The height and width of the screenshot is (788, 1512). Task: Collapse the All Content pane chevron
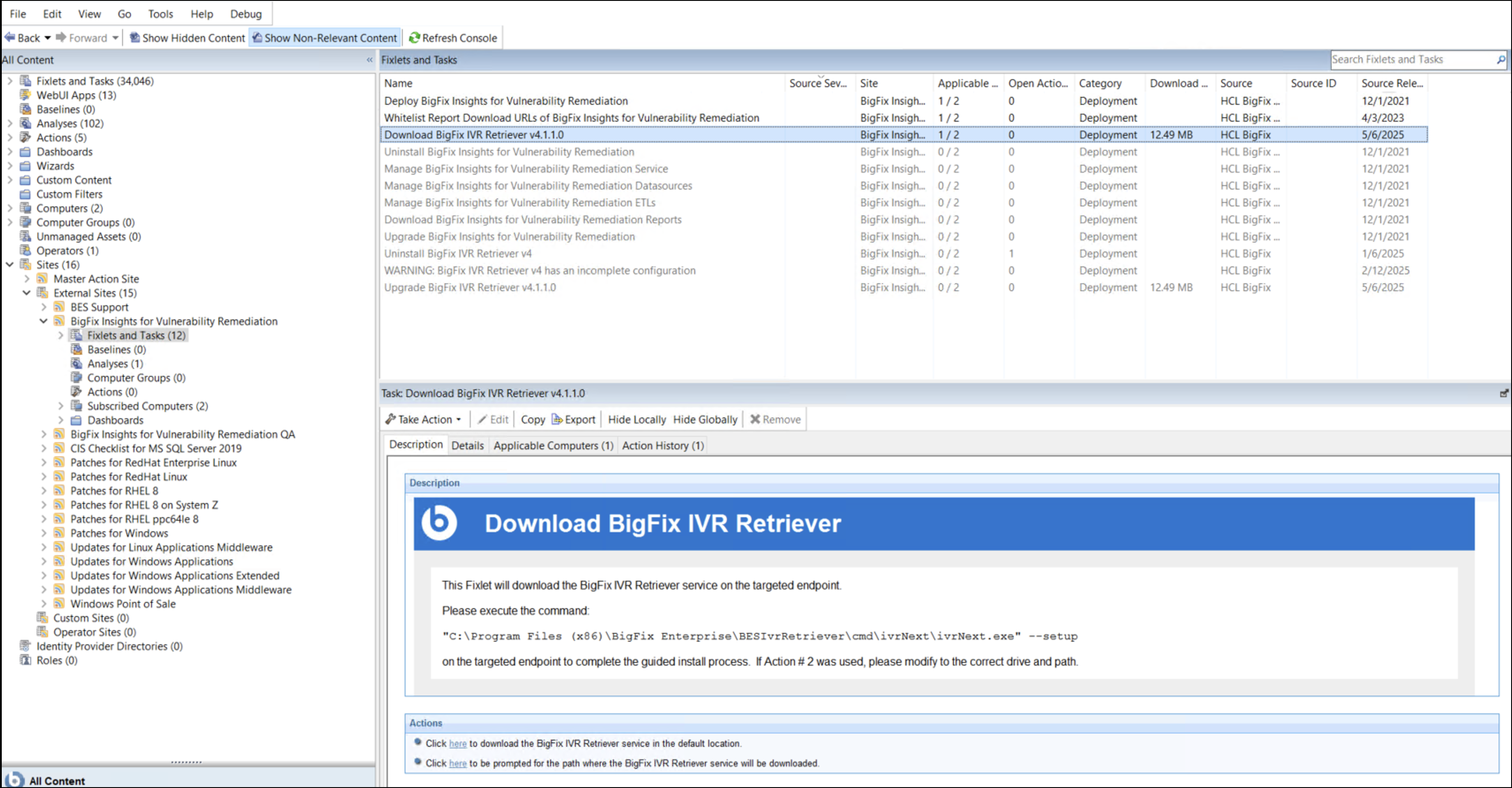[369, 60]
